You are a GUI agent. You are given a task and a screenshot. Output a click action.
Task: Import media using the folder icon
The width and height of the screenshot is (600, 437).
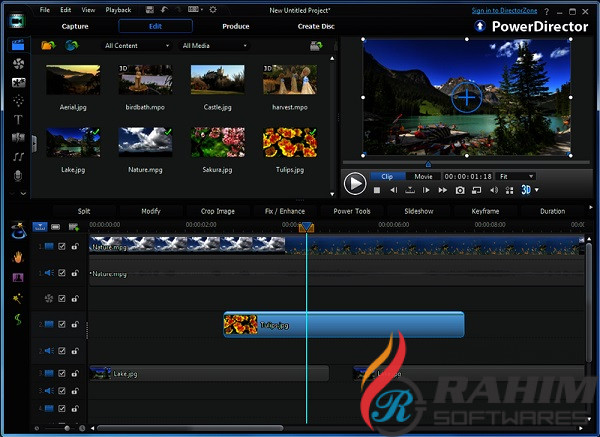point(48,46)
